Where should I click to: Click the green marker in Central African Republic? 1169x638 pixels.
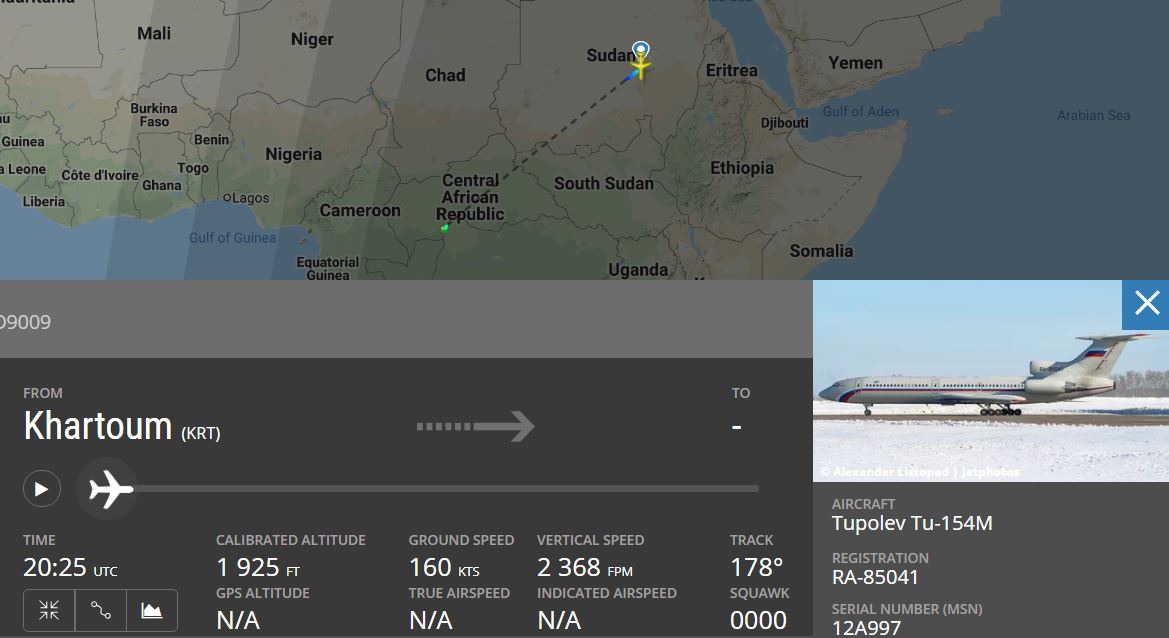coord(444,228)
